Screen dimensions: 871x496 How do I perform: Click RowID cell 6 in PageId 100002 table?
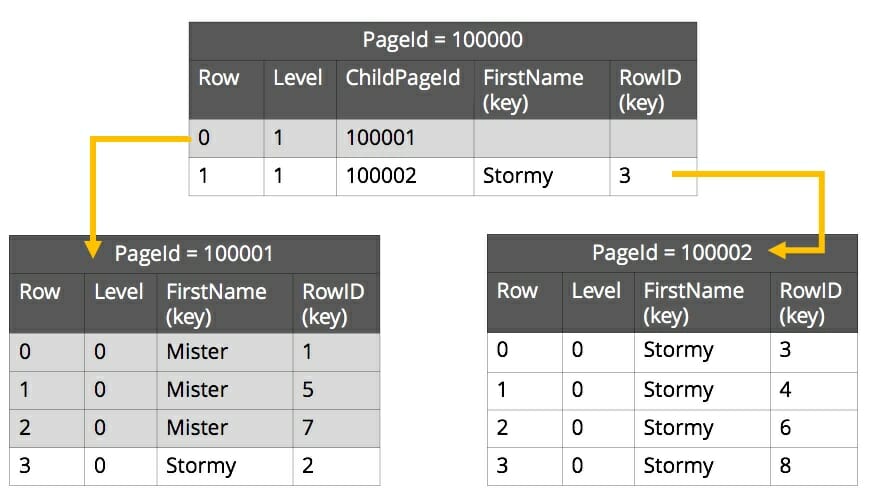point(786,428)
